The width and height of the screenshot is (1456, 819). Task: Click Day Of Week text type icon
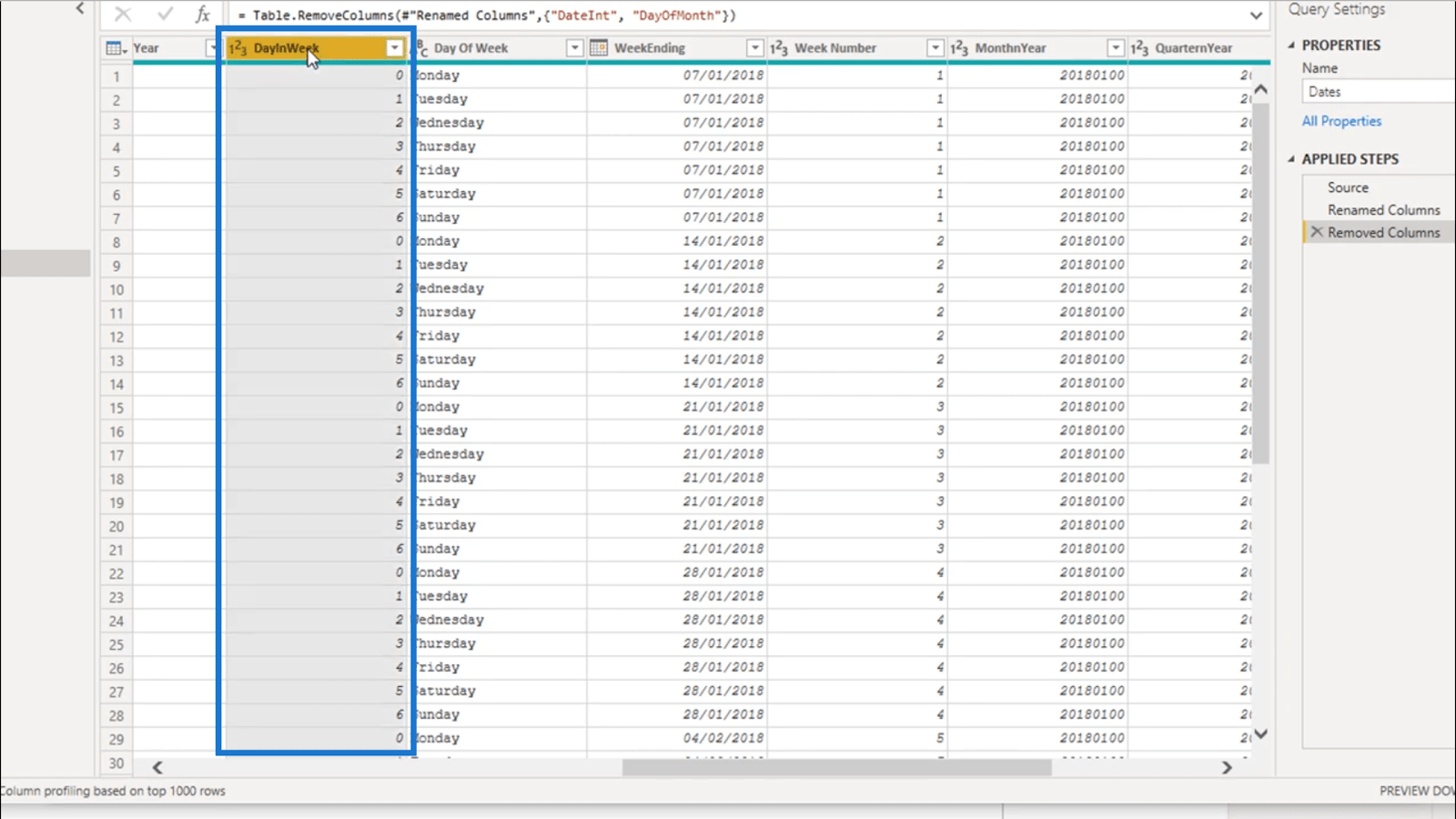pos(421,48)
